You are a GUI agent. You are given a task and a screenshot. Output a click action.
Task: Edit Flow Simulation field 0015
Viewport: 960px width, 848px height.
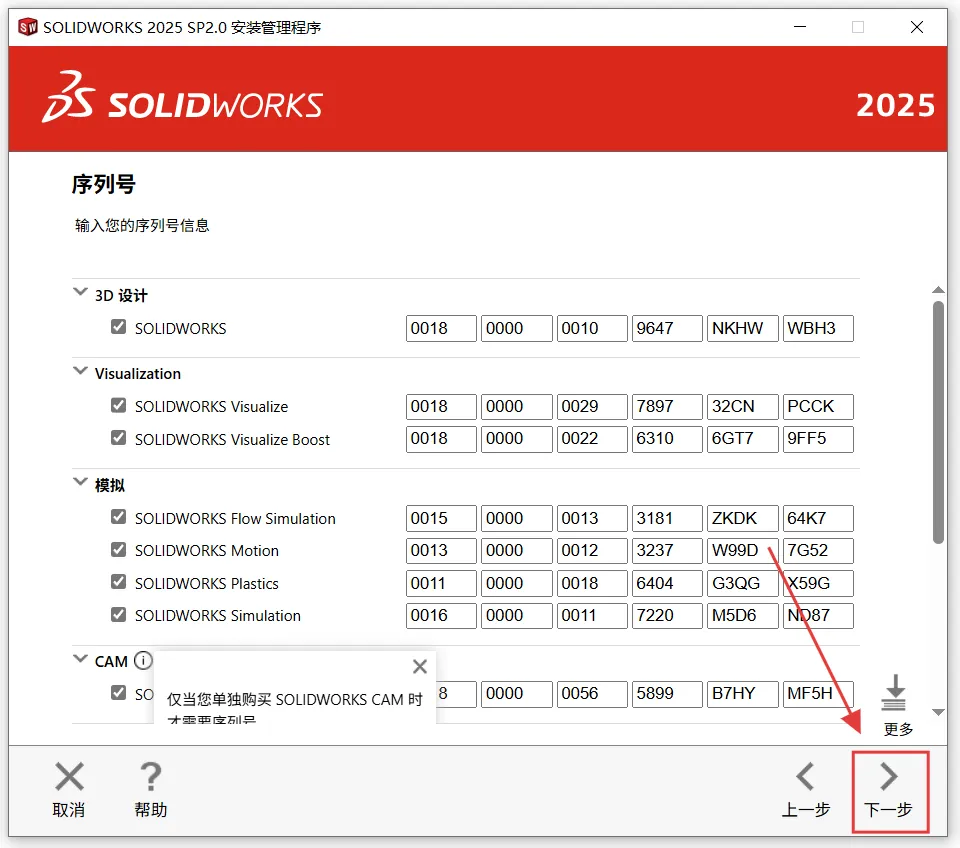coord(441,518)
